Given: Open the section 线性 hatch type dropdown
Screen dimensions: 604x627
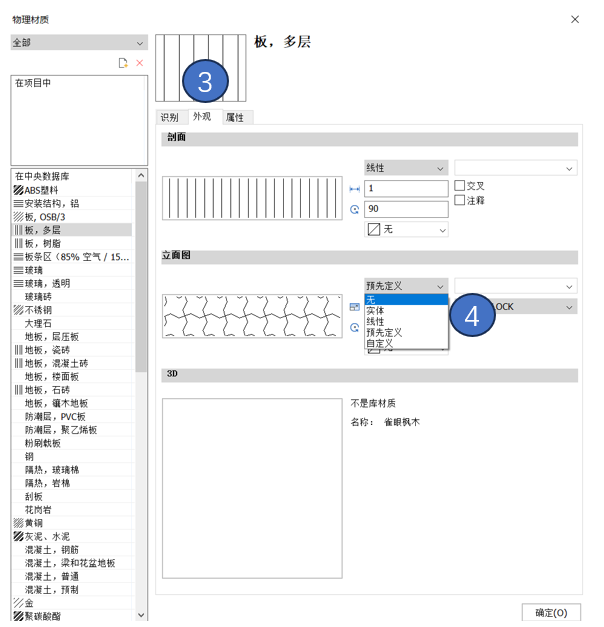Looking at the screenshot, I should (x=405, y=168).
